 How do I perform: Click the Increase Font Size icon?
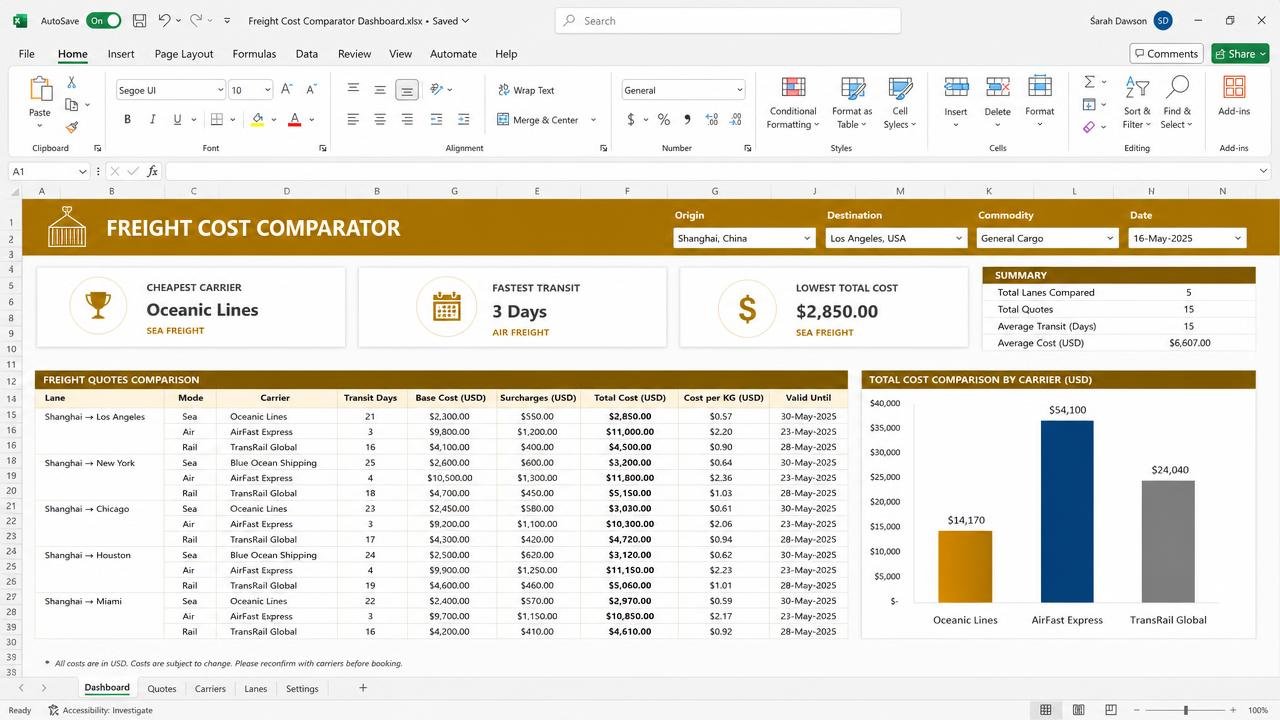(287, 89)
